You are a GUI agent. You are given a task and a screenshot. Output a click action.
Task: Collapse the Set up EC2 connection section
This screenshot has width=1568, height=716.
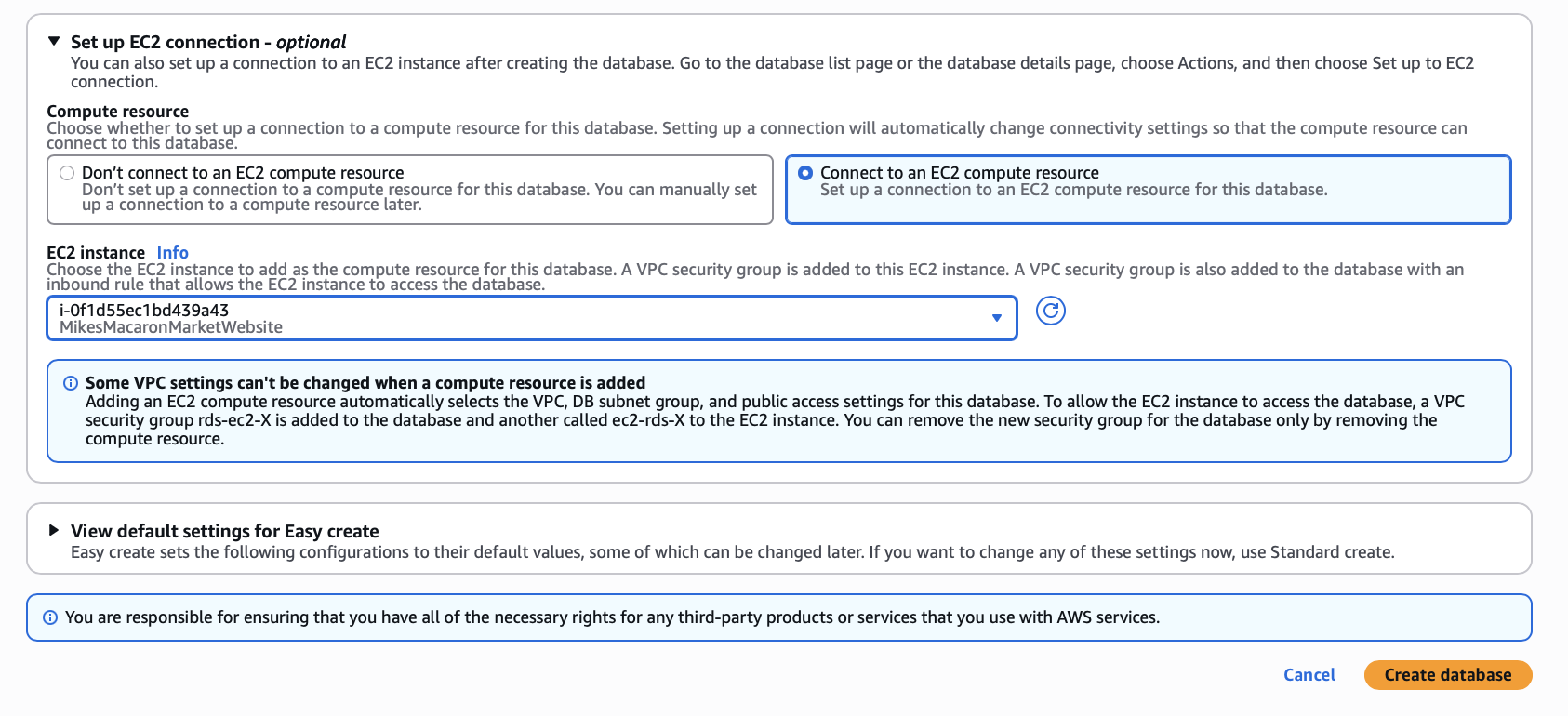pyautogui.click(x=54, y=42)
